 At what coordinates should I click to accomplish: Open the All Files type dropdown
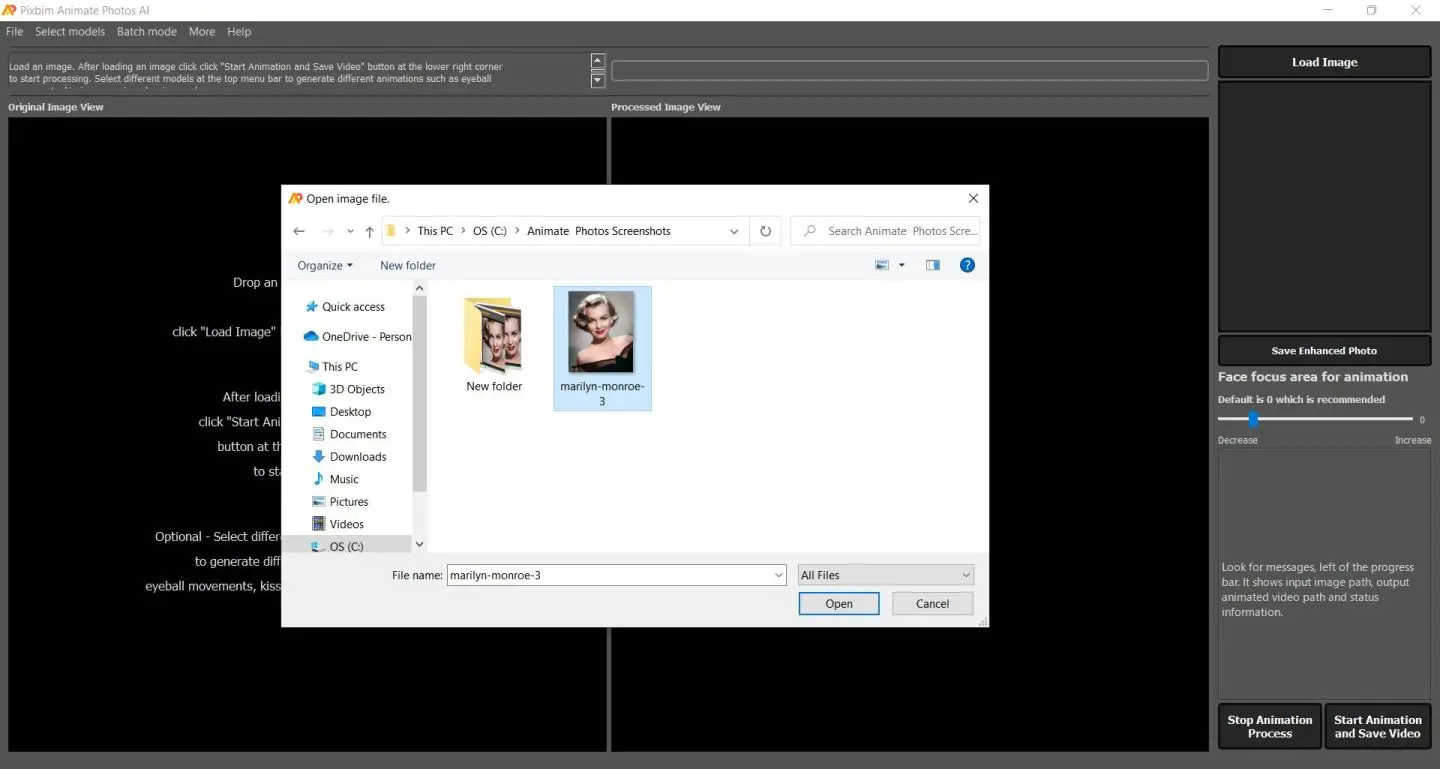(x=886, y=575)
